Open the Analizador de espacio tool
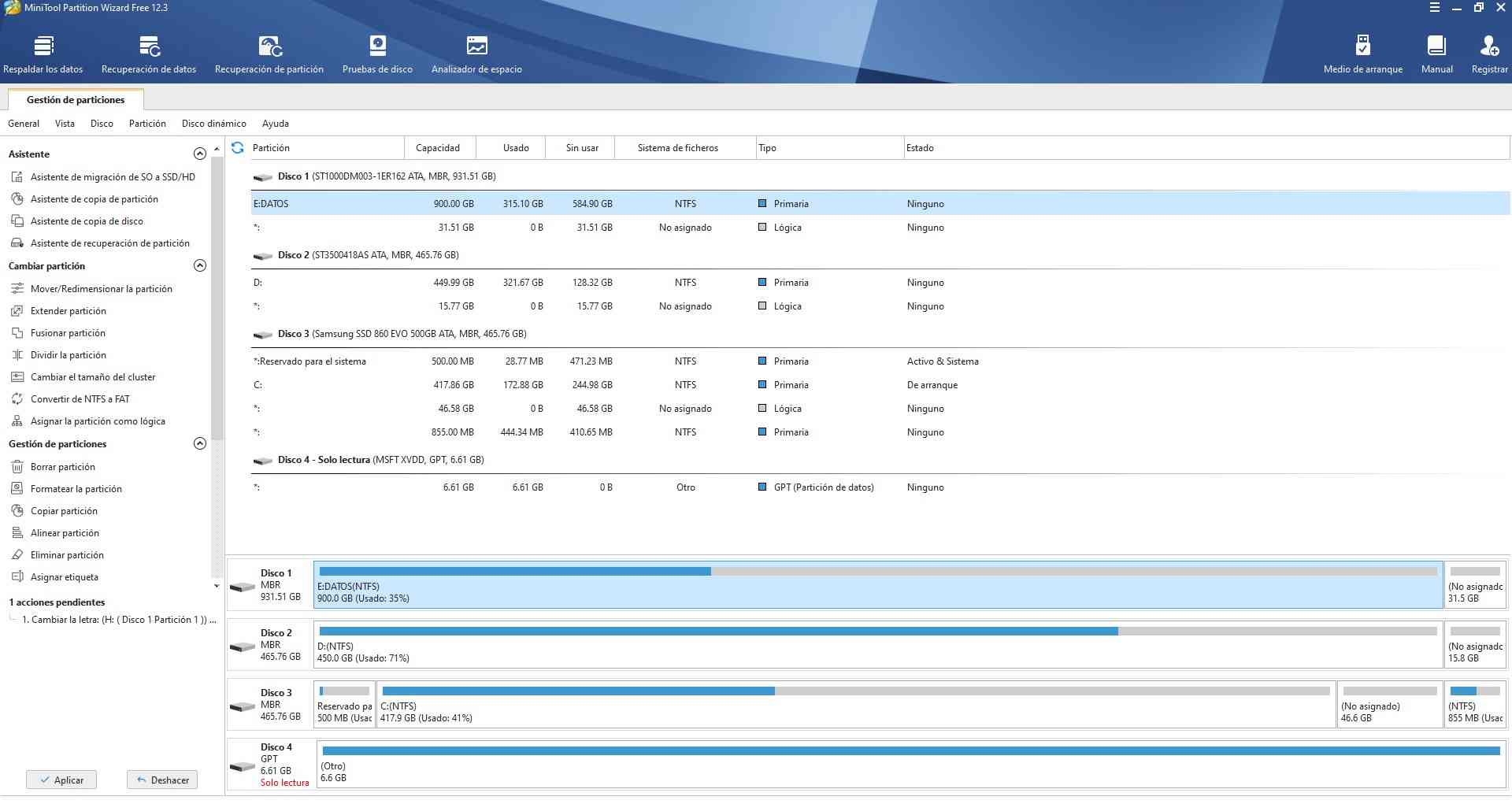1512x804 pixels. [476, 54]
